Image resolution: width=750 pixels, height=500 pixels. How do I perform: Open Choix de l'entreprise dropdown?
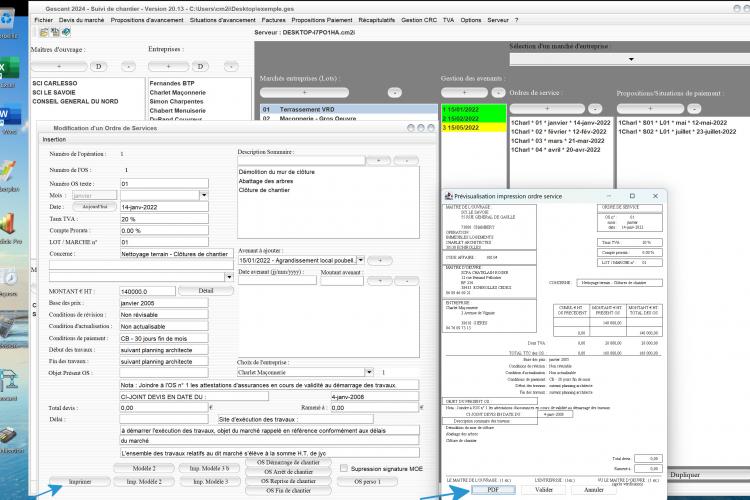click(369, 372)
